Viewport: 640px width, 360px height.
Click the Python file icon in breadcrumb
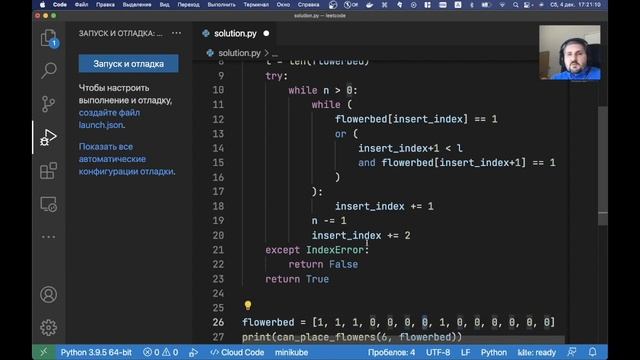(210, 53)
